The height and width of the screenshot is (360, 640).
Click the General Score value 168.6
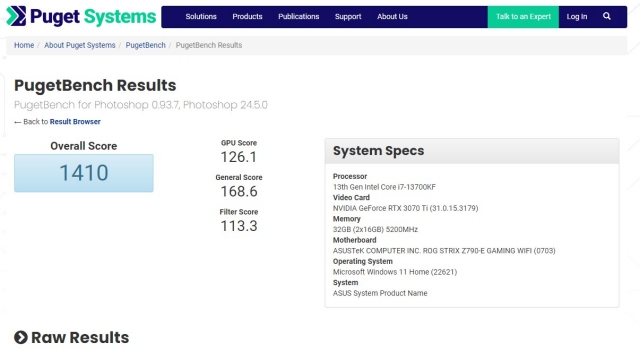[239, 191]
